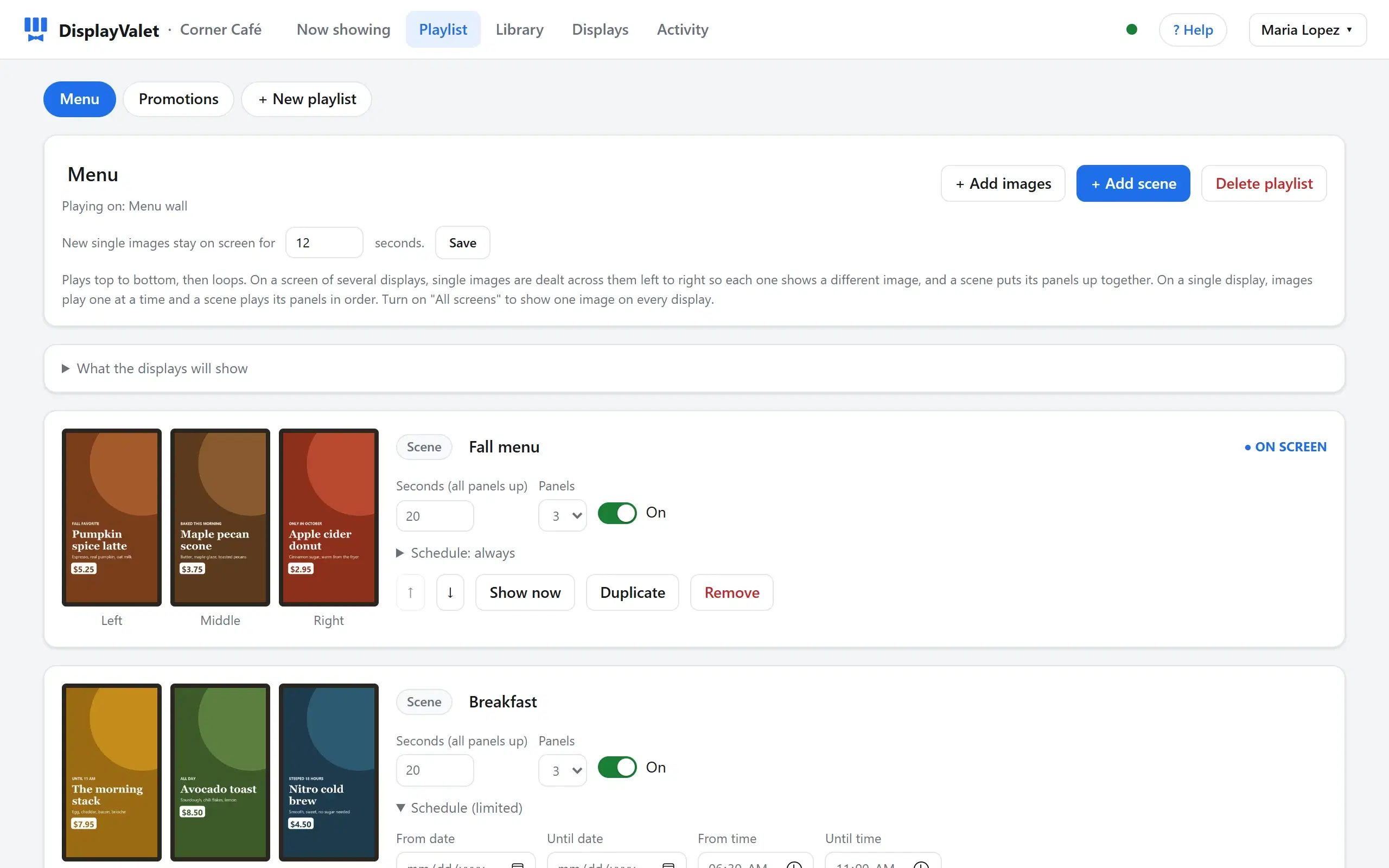Create a New playlist
The image size is (1389, 868).
click(x=307, y=99)
